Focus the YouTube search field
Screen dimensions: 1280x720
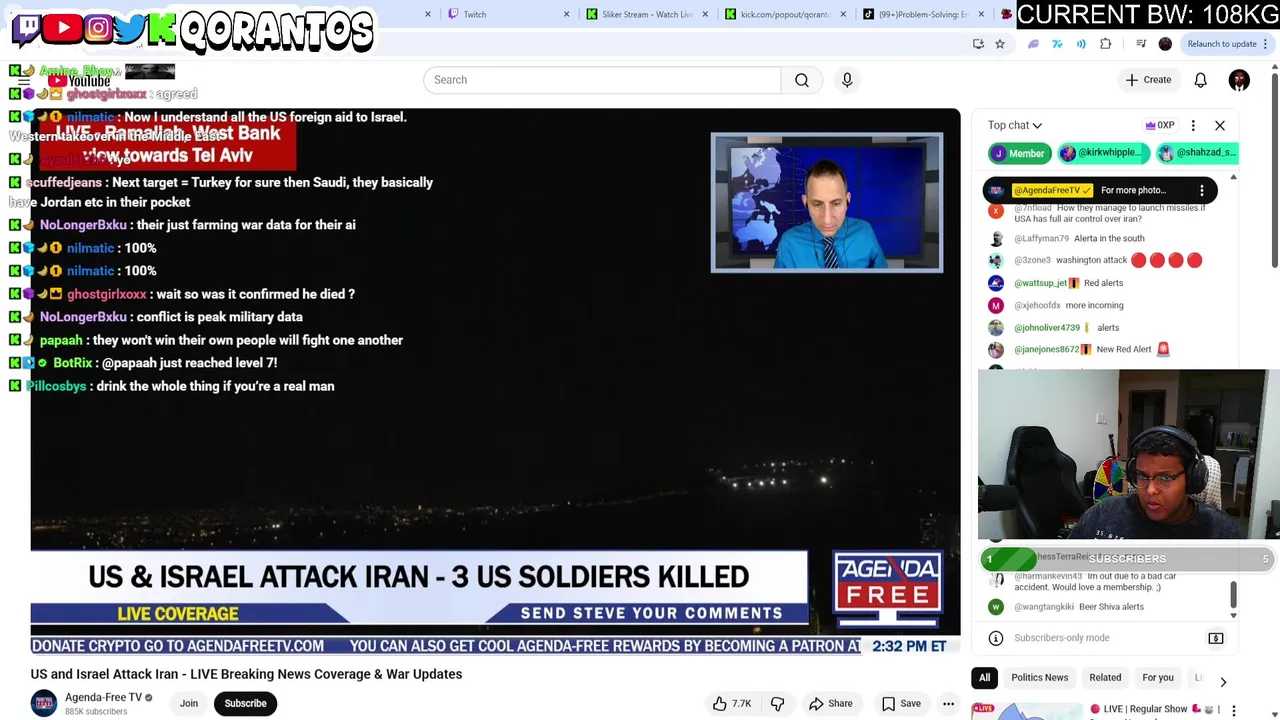coord(602,80)
